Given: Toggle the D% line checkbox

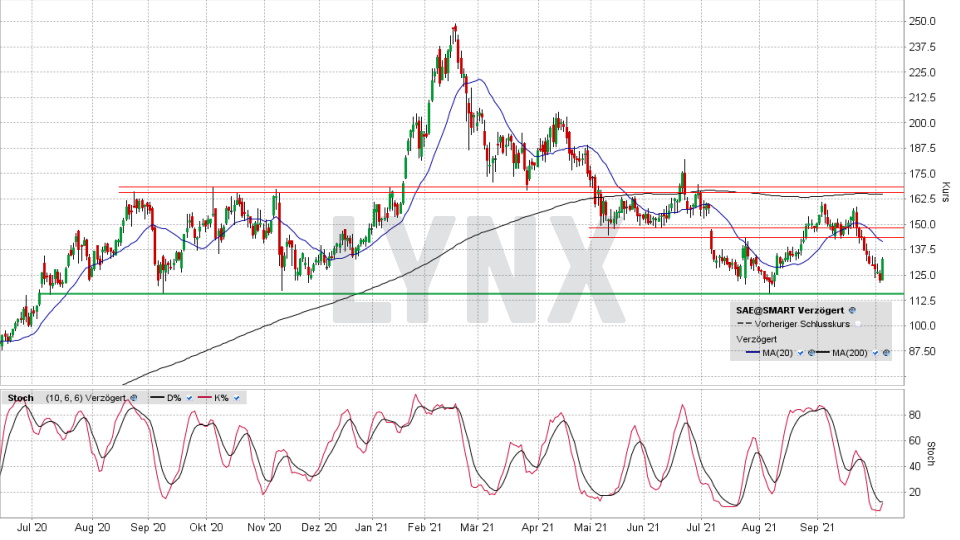Looking at the screenshot, I should coord(189,398).
